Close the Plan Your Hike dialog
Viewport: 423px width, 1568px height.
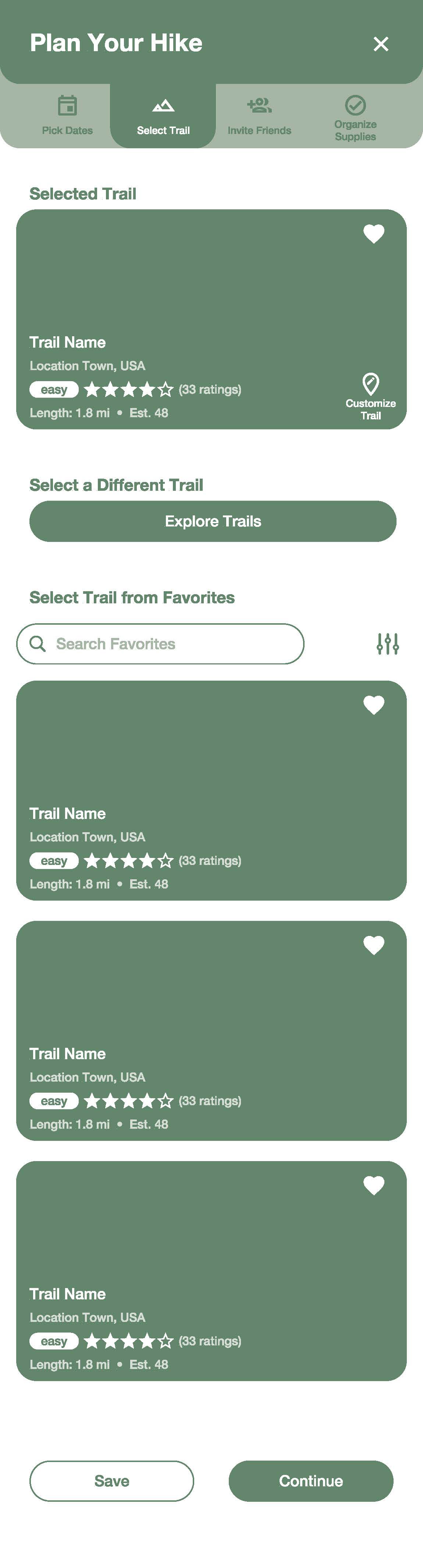coord(380,44)
